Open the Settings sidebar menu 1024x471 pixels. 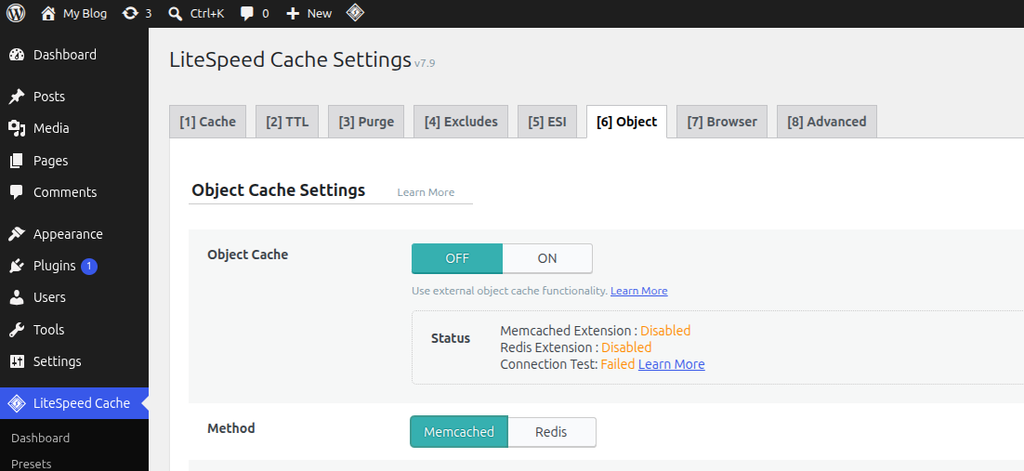57,361
